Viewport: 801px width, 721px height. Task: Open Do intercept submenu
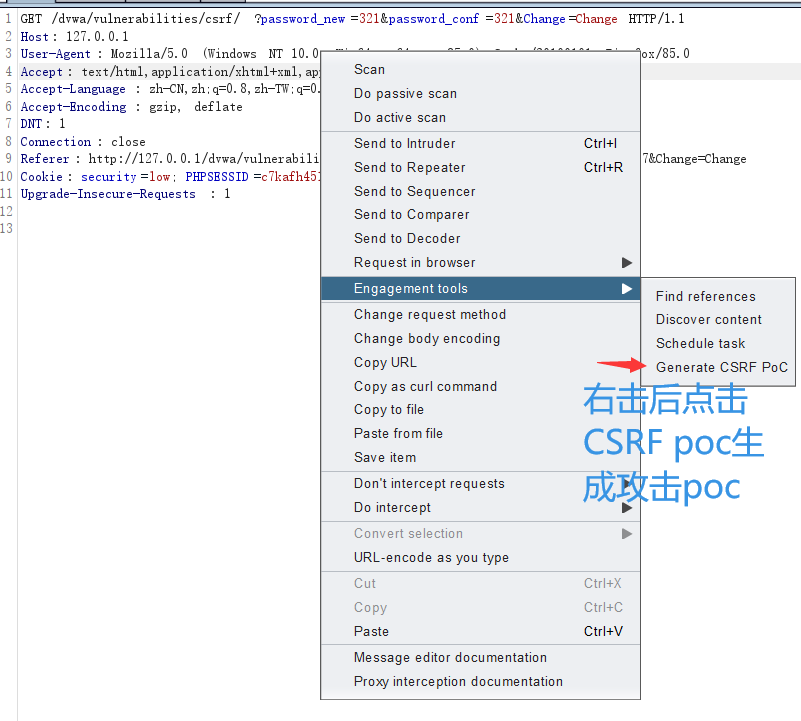[480, 508]
